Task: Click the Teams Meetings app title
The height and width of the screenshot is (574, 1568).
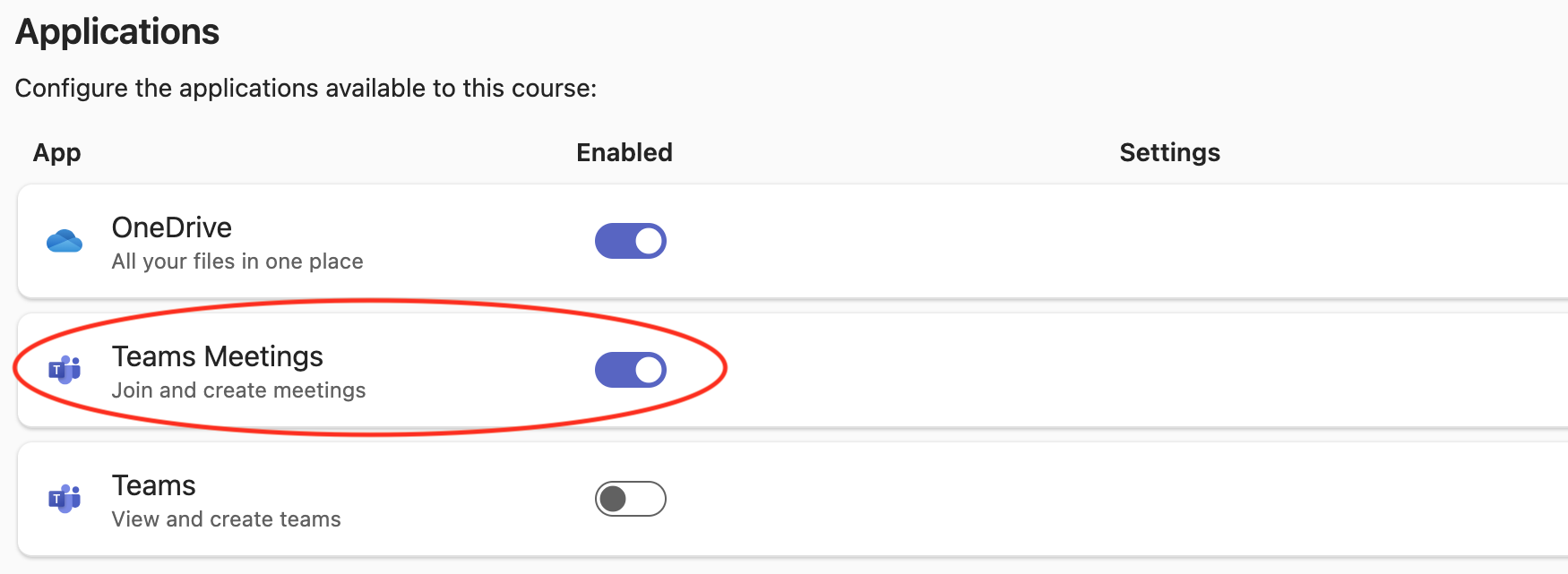Action: (x=218, y=356)
